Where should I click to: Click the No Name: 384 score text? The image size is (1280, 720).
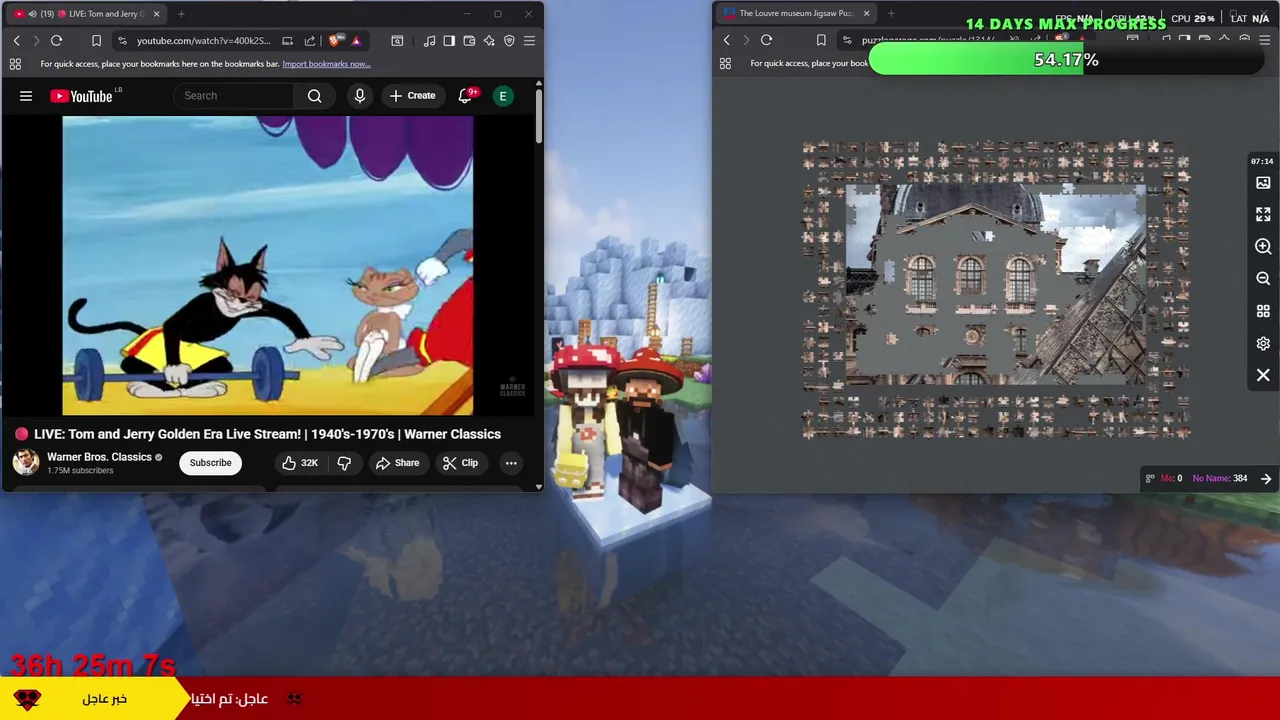[x=1220, y=479]
